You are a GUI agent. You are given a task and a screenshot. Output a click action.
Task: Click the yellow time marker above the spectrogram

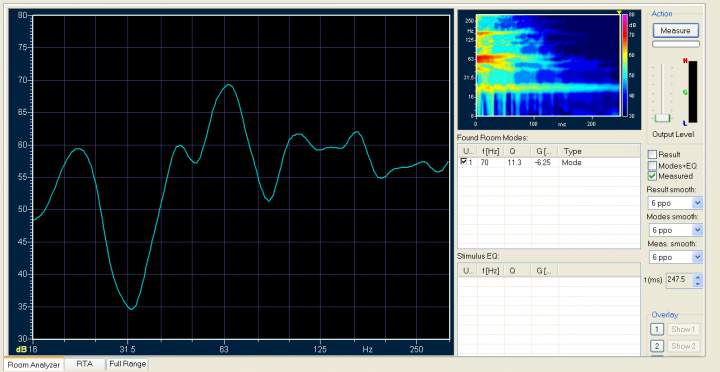coord(619,12)
